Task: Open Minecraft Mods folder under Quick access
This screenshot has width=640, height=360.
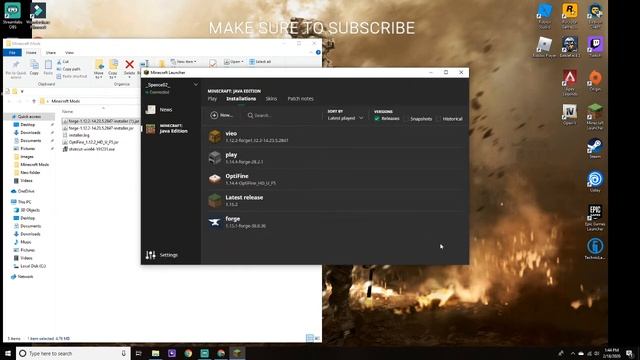Action: point(31,164)
